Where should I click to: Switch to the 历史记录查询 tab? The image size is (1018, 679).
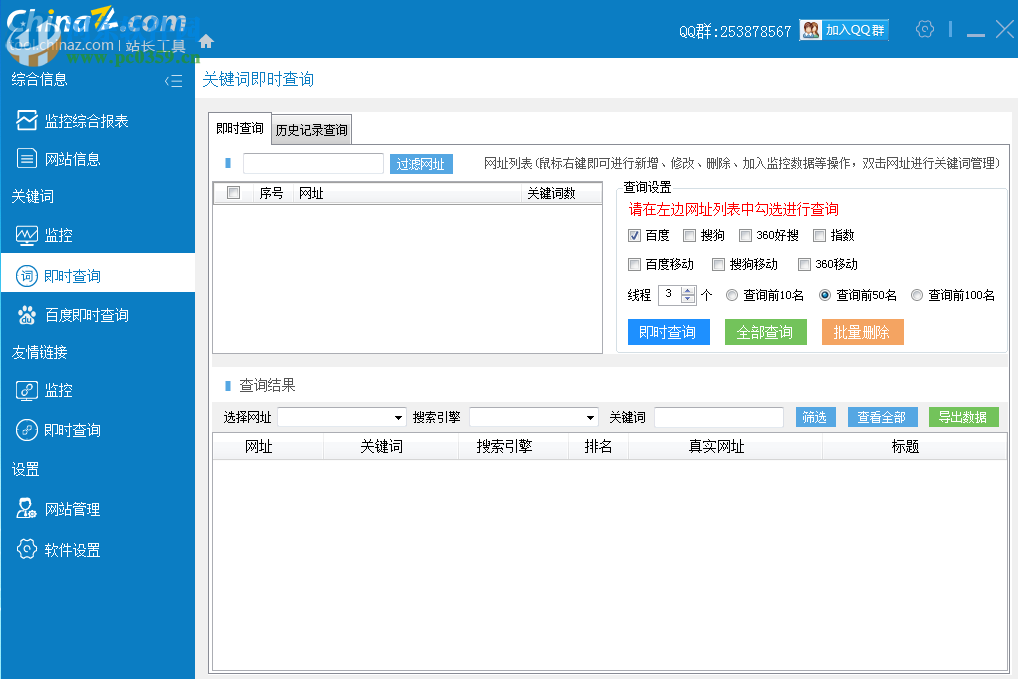pos(313,129)
